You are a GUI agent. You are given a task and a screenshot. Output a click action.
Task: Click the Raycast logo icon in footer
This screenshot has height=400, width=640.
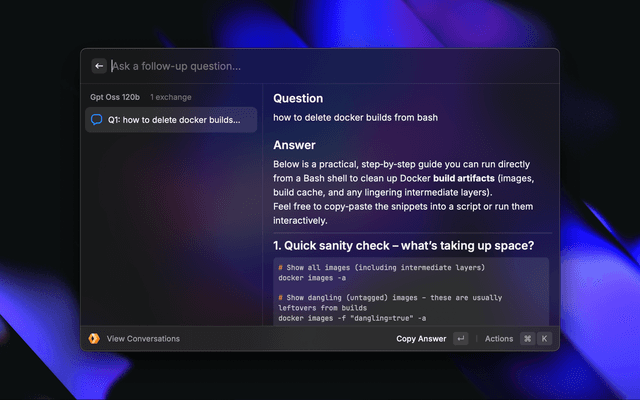(x=94, y=339)
